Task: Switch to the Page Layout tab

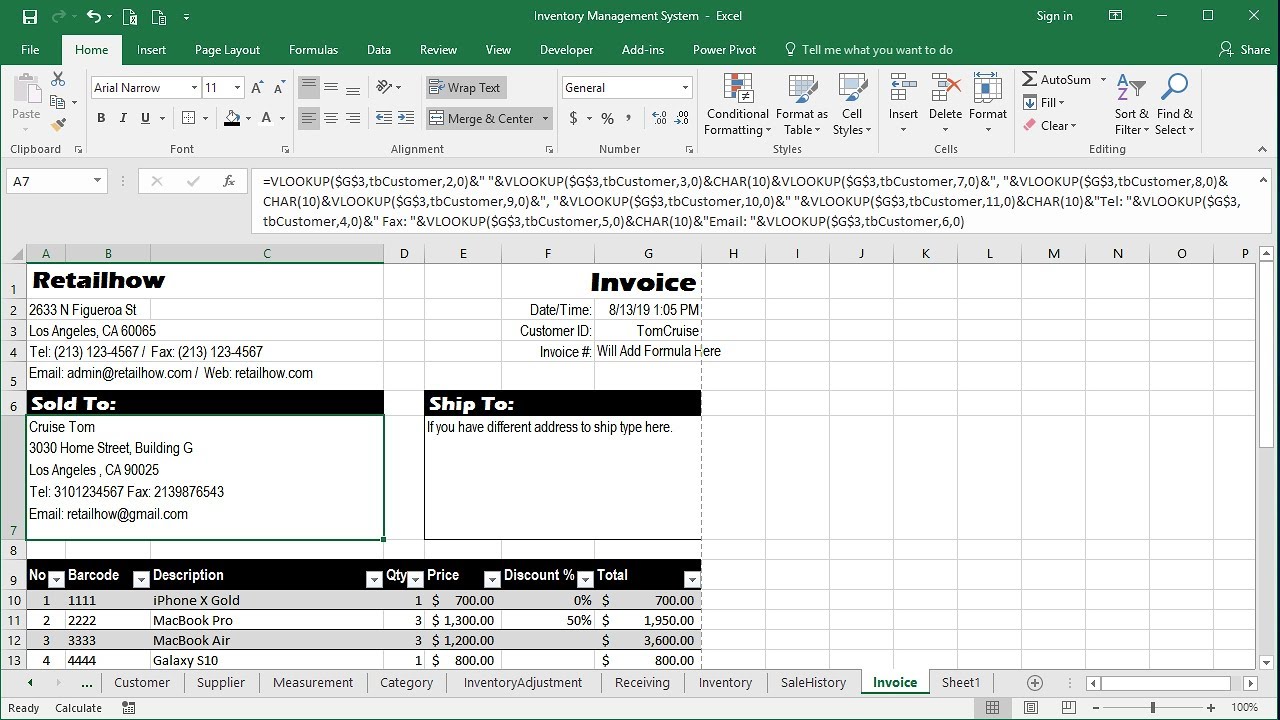Action: pyautogui.click(x=227, y=50)
